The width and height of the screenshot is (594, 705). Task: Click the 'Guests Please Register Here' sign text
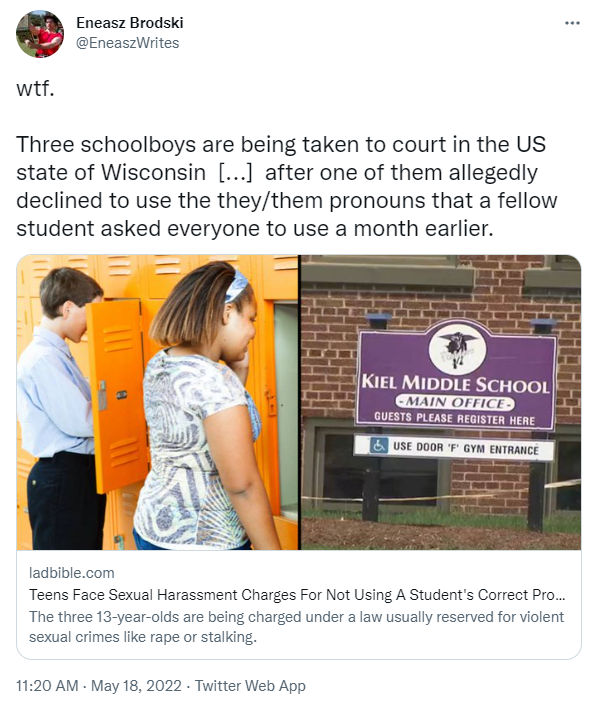point(454,419)
